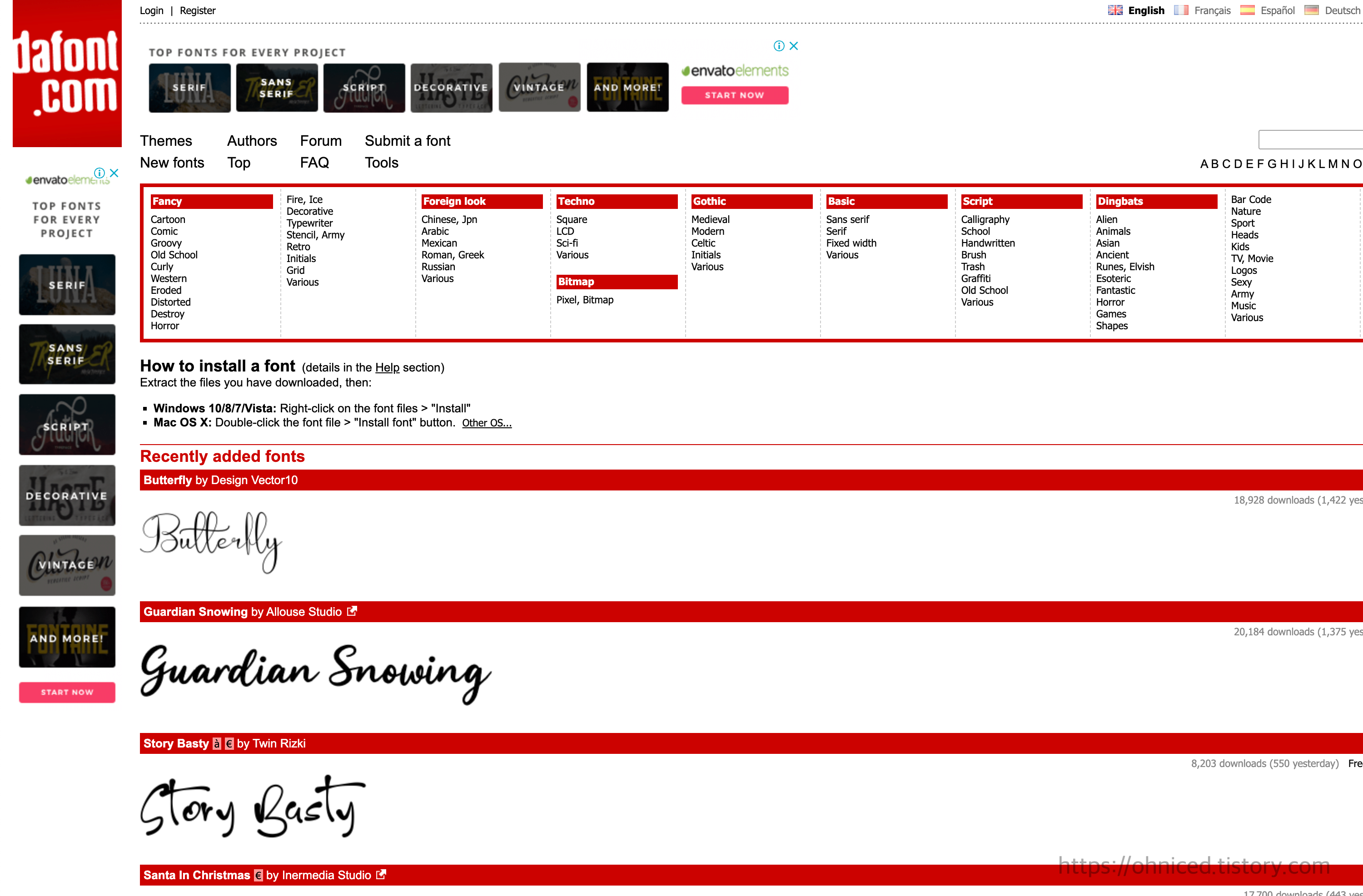Open the Themes menu
The height and width of the screenshot is (896, 1363).
point(166,141)
